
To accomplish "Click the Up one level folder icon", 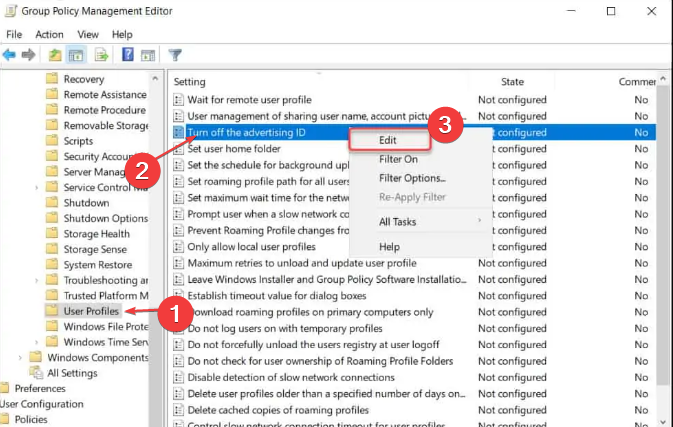I will 55,55.
